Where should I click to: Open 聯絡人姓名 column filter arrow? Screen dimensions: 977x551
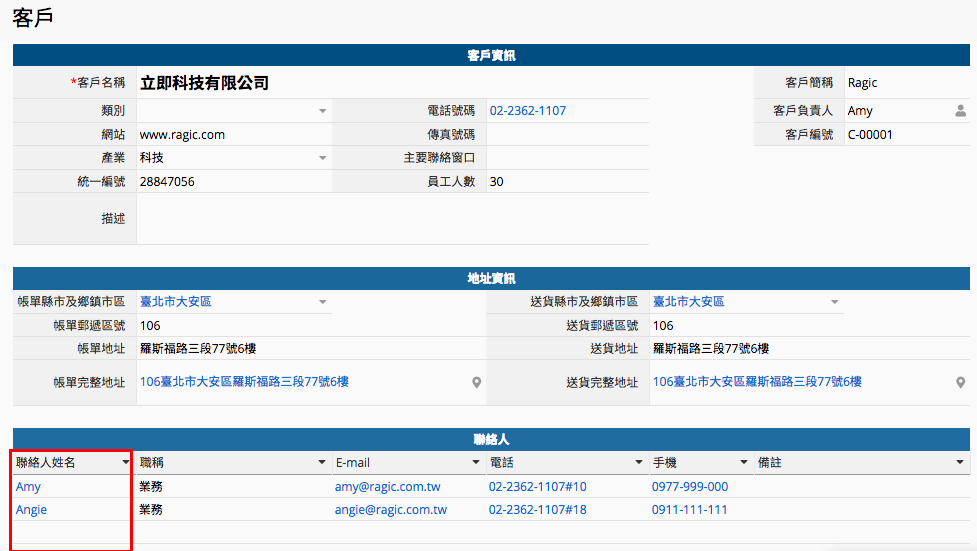click(125, 463)
